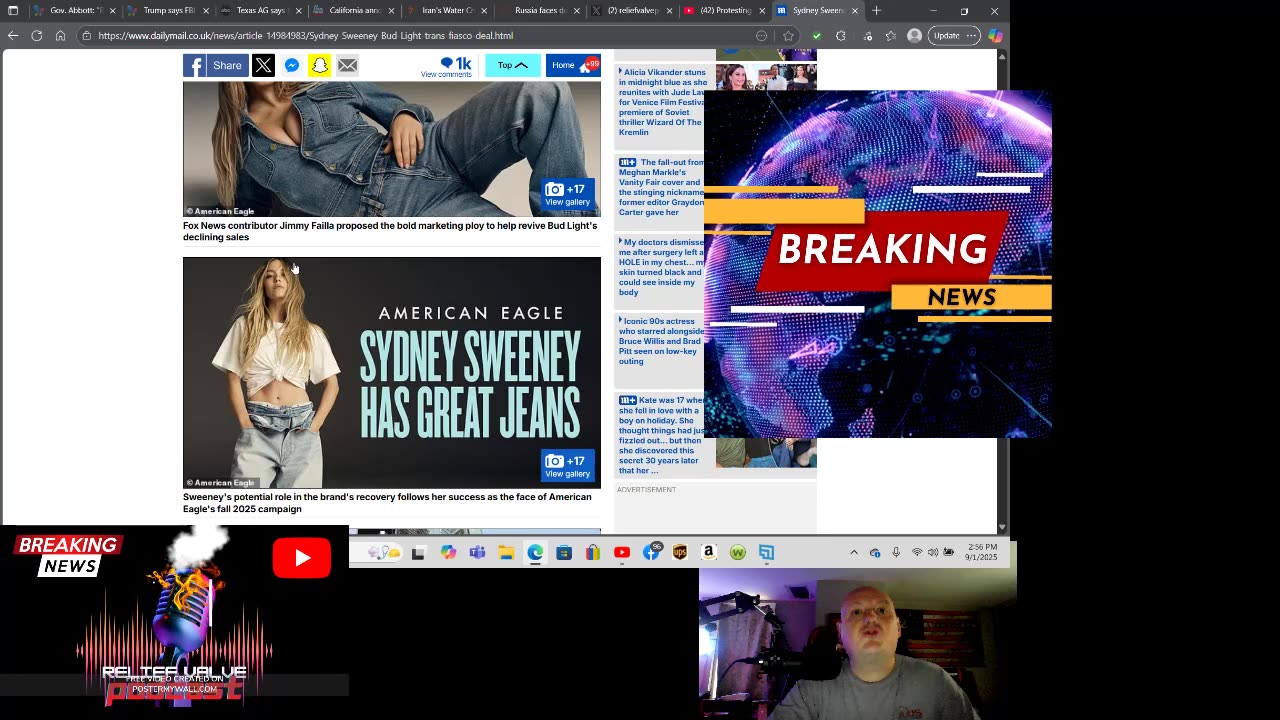Open a new browser tab
The image size is (1280, 720).
[876, 11]
